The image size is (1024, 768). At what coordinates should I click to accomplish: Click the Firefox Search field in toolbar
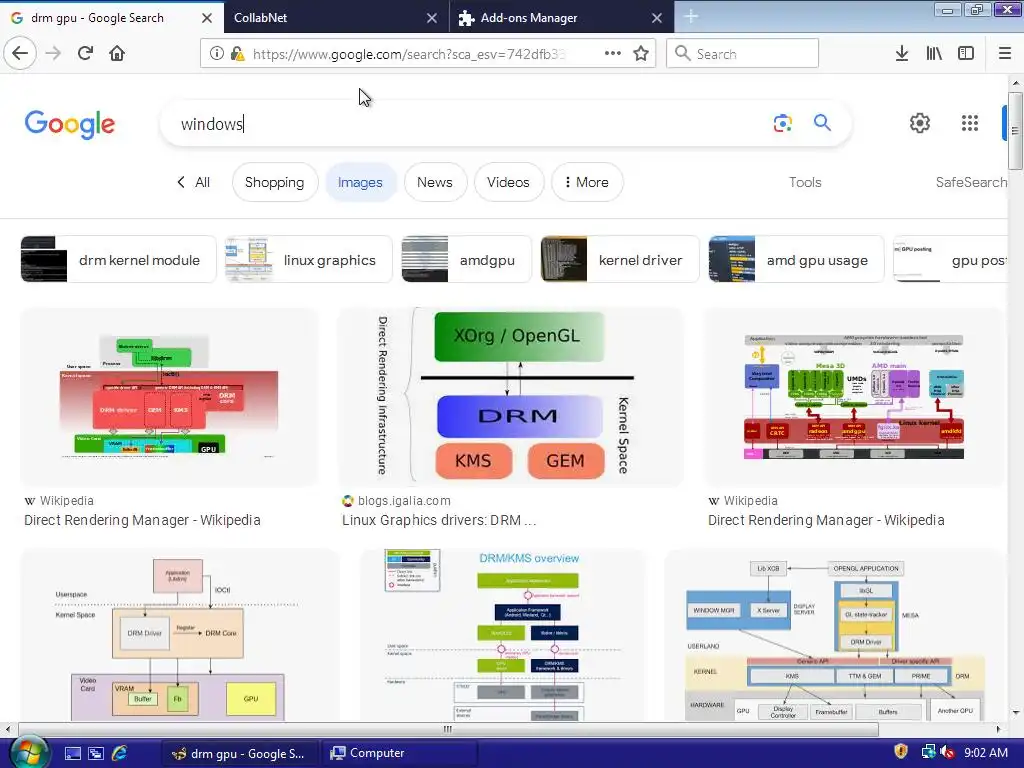[x=742, y=53]
